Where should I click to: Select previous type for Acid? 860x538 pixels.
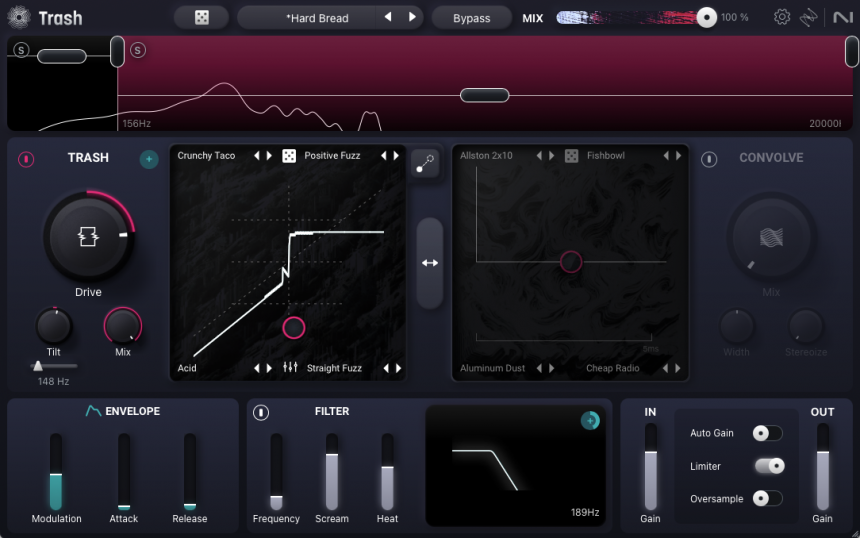tap(257, 368)
